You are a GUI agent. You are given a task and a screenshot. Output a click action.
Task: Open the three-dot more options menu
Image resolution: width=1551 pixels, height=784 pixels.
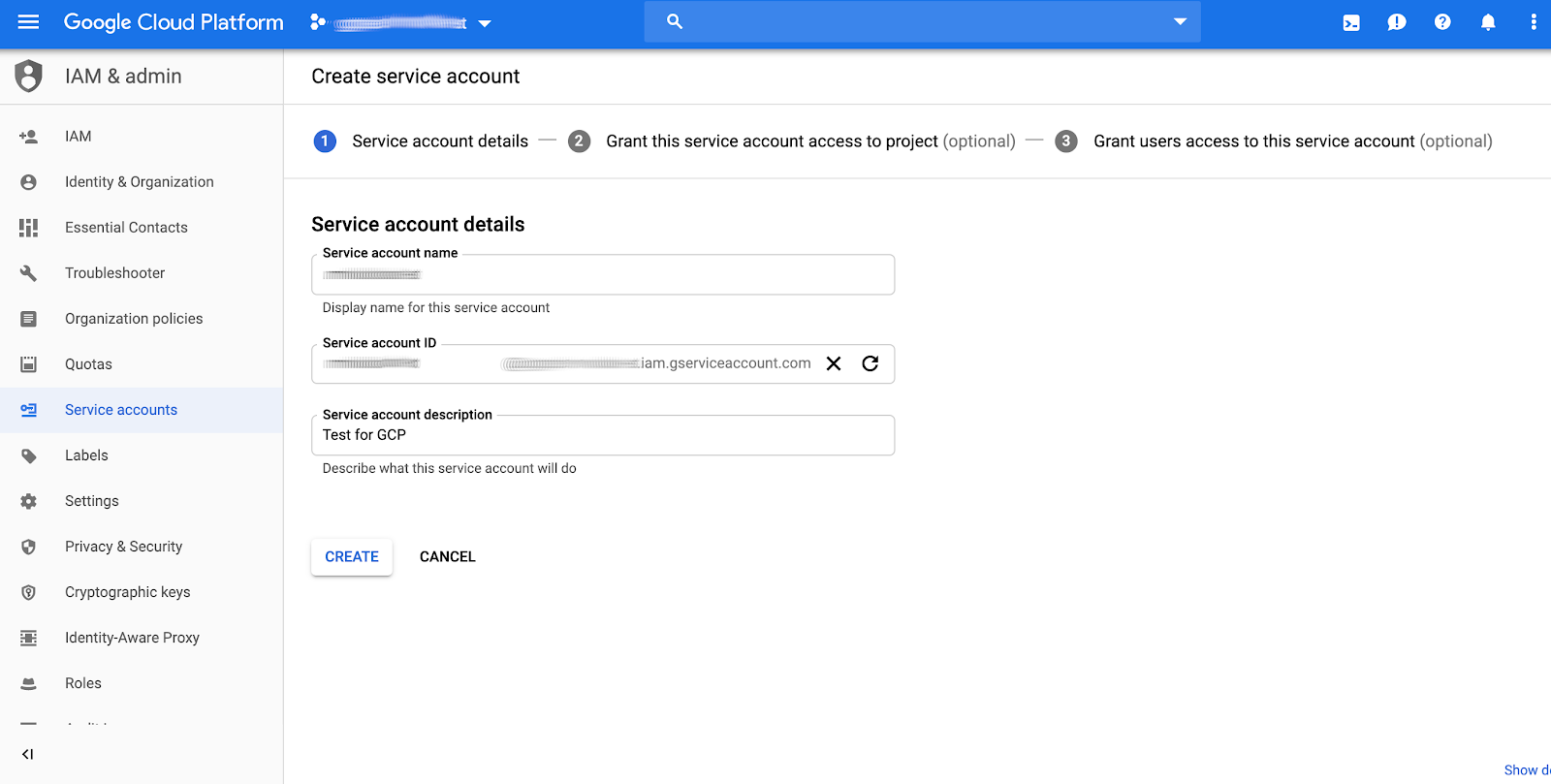[1533, 22]
